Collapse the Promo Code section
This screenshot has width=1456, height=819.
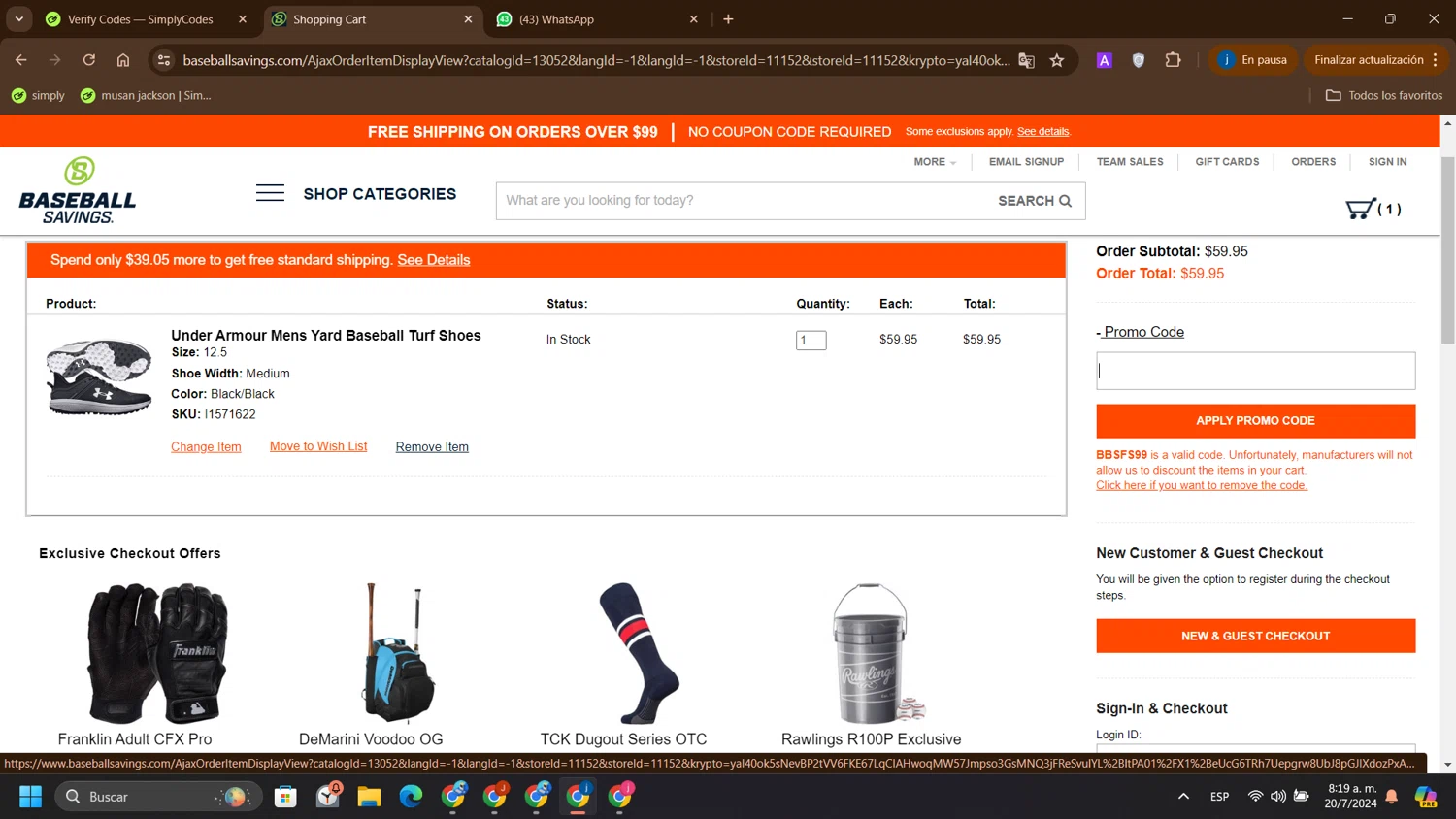point(1141,332)
